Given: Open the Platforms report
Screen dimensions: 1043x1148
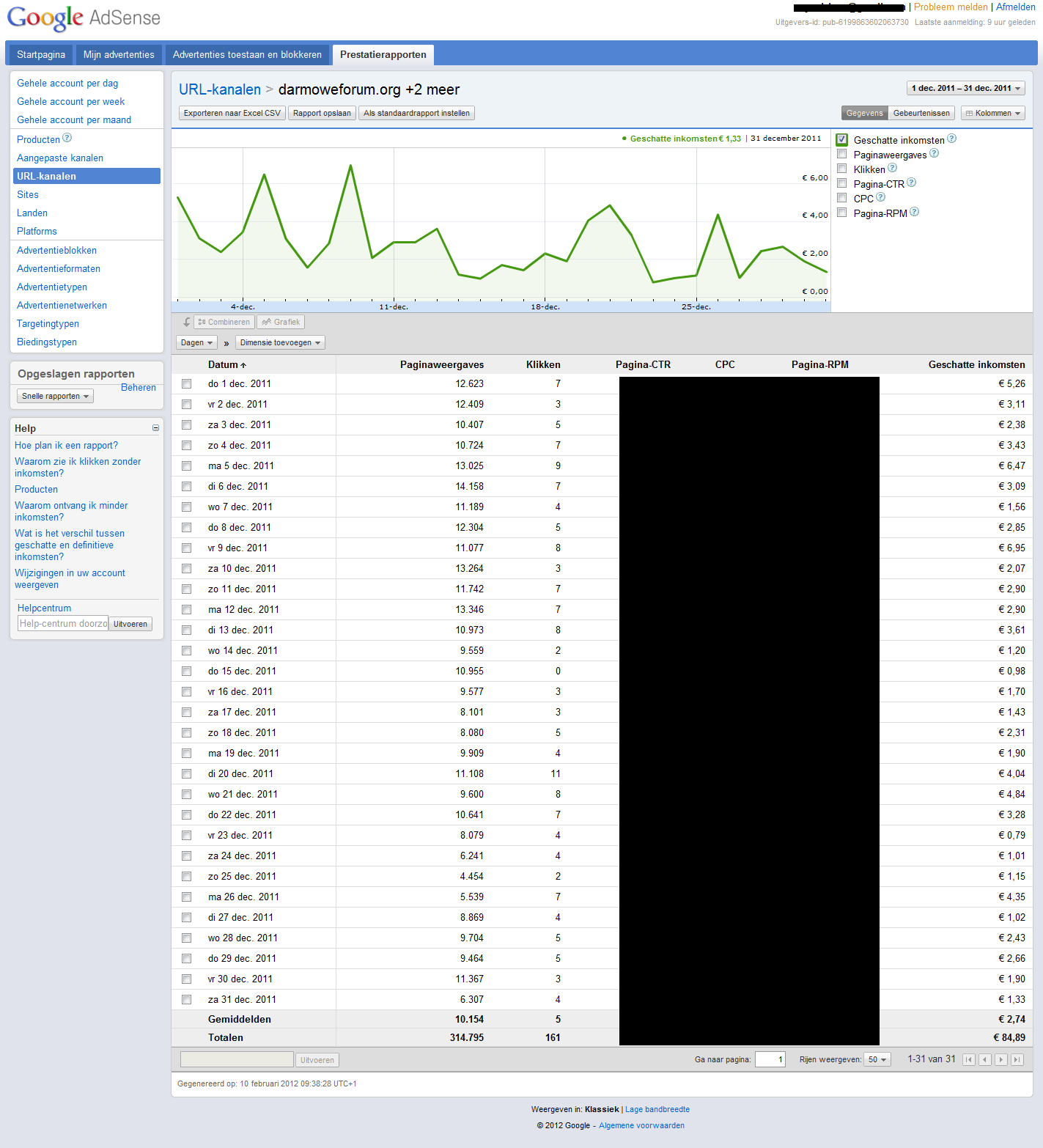Looking at the screenshot, I should tap(37, 231).
